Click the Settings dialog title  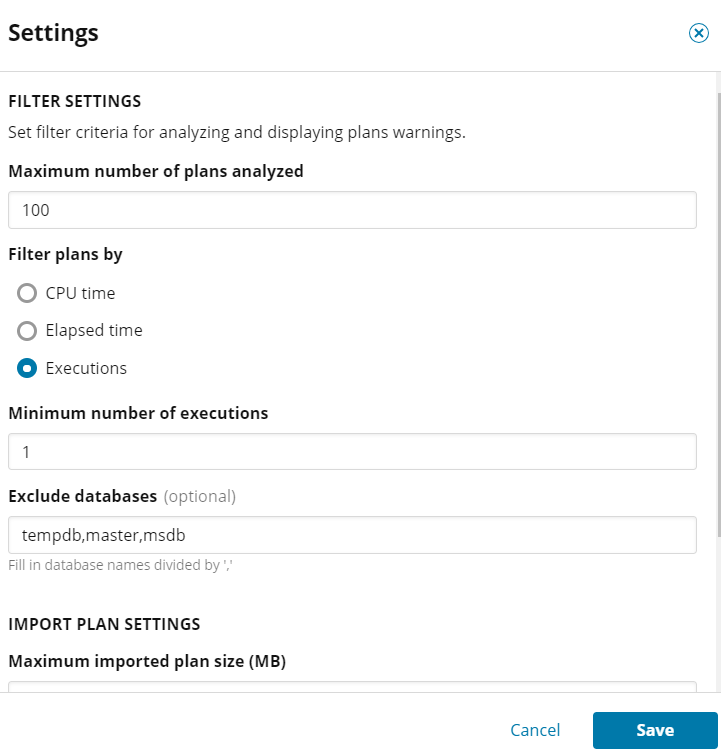coord(53,34)
